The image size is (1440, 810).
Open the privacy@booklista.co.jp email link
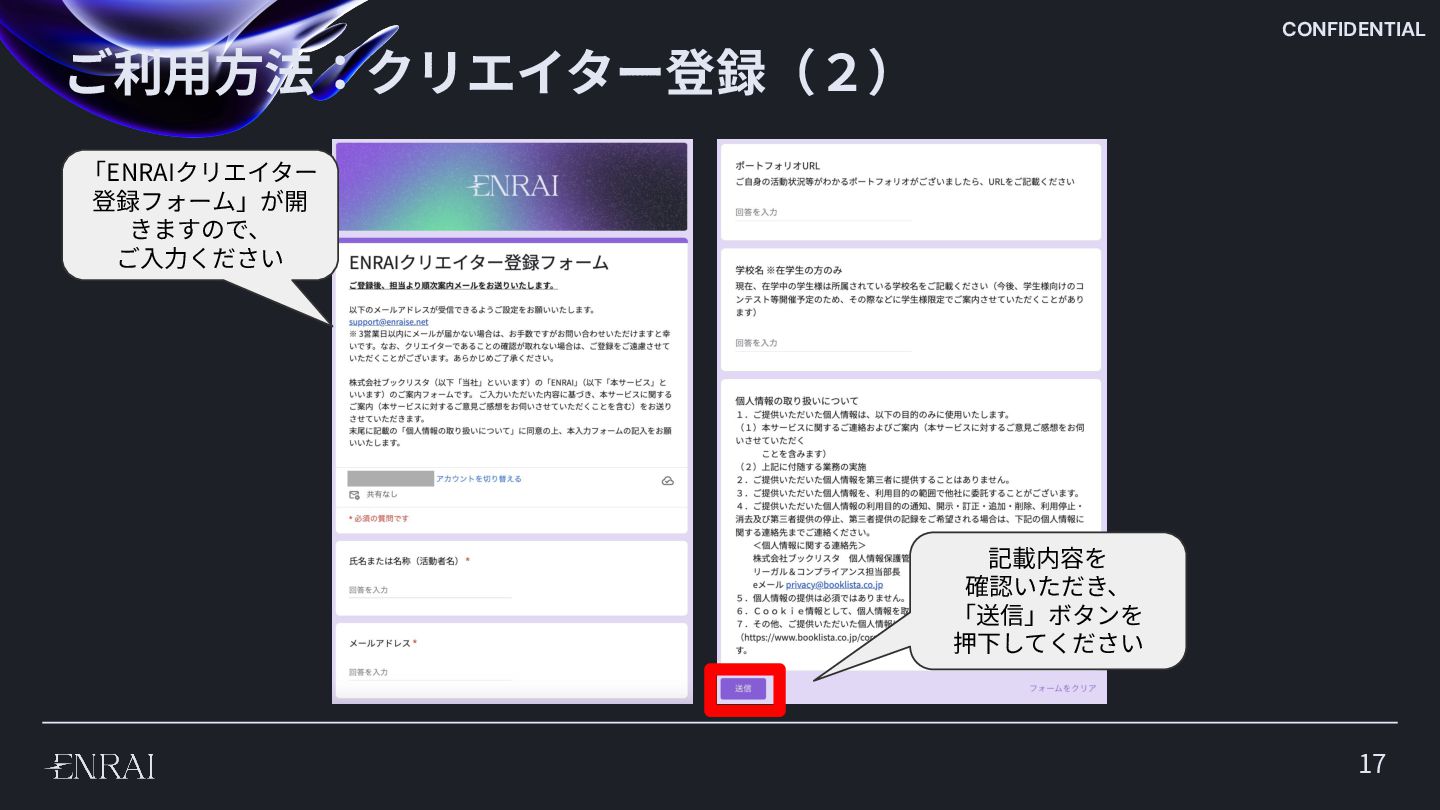tap(834, 585)
